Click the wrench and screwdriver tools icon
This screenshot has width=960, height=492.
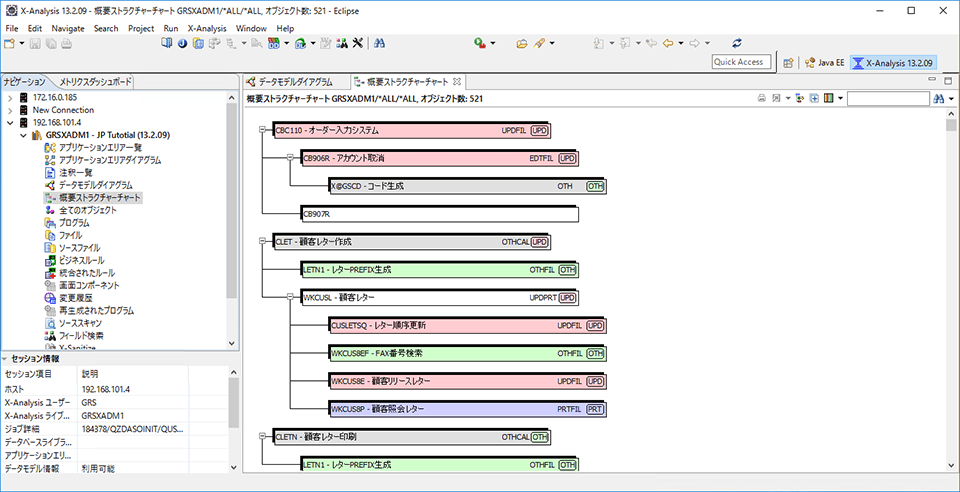(x=358, y=43)
